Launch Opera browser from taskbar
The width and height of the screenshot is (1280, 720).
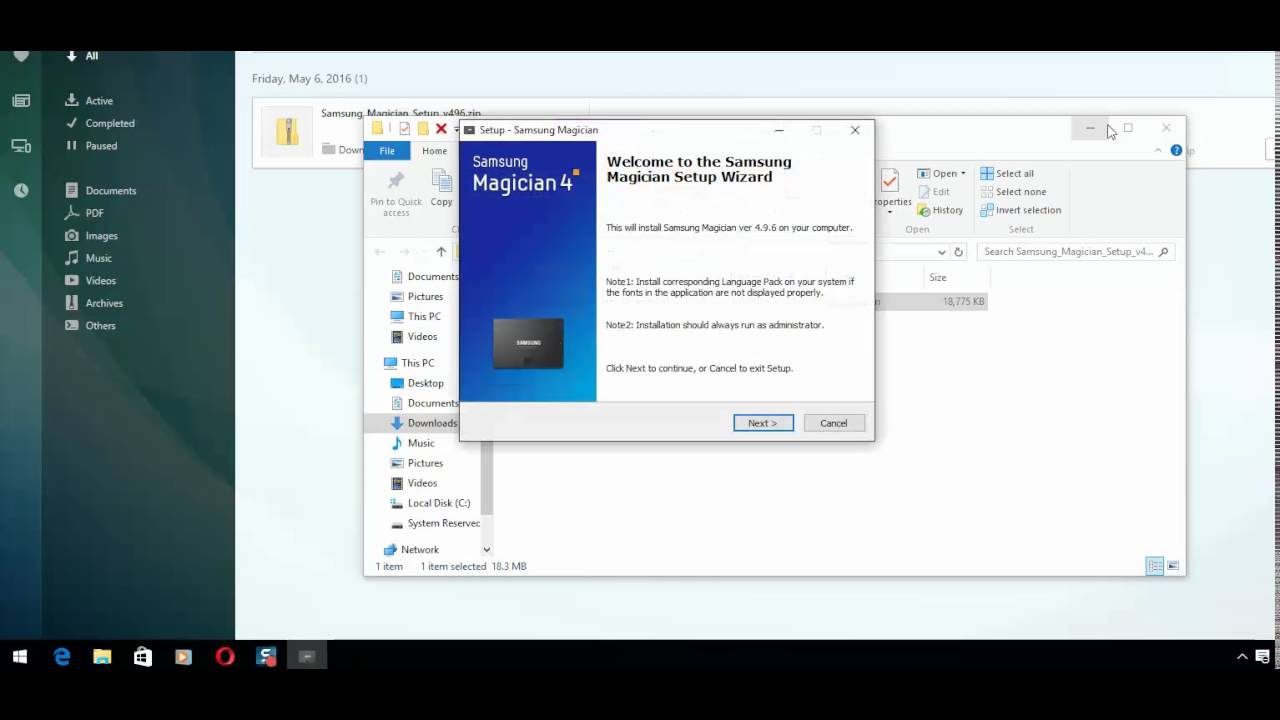click(225, 657)
